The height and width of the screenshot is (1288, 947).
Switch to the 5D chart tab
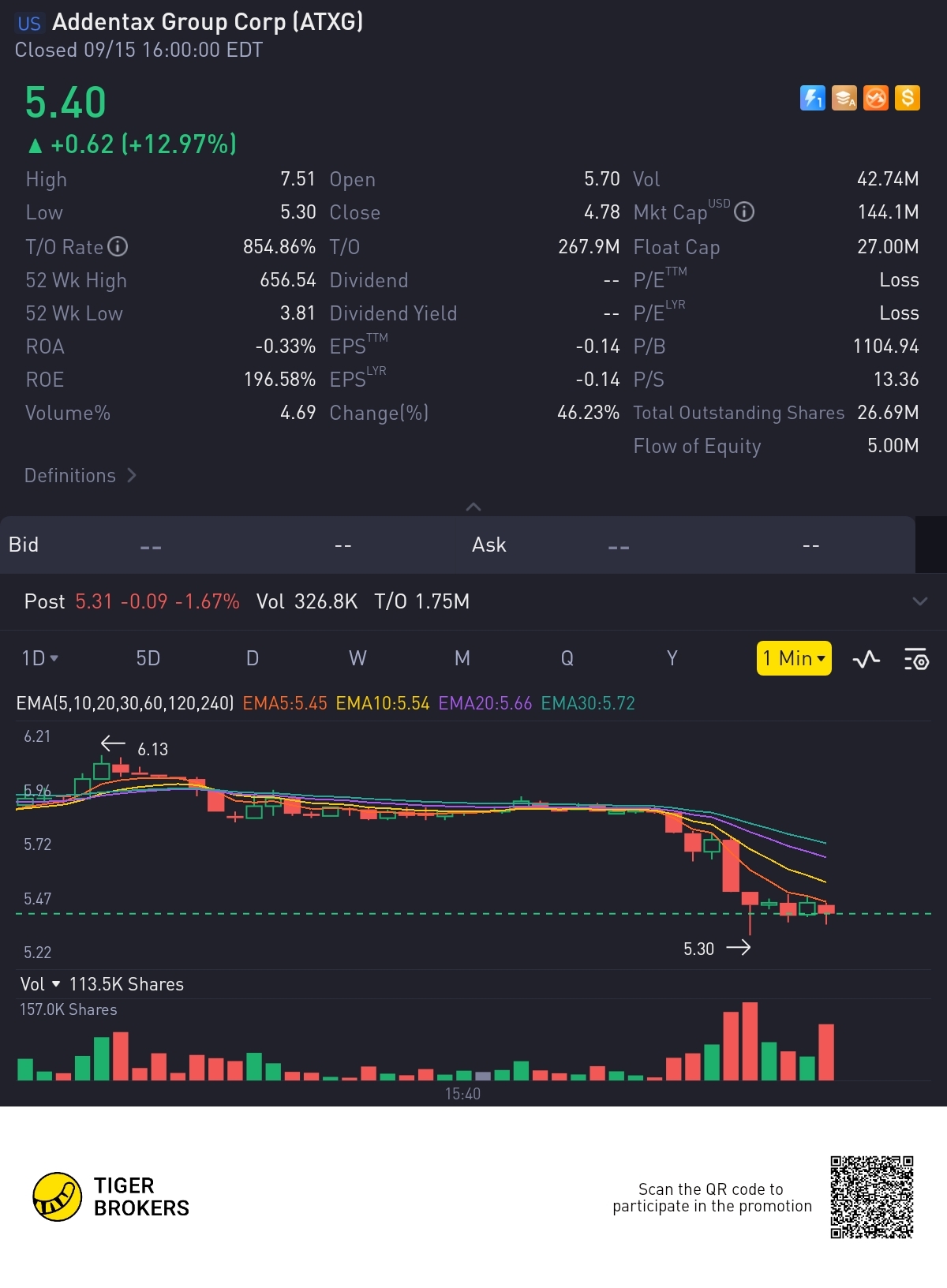coord(148,658)
